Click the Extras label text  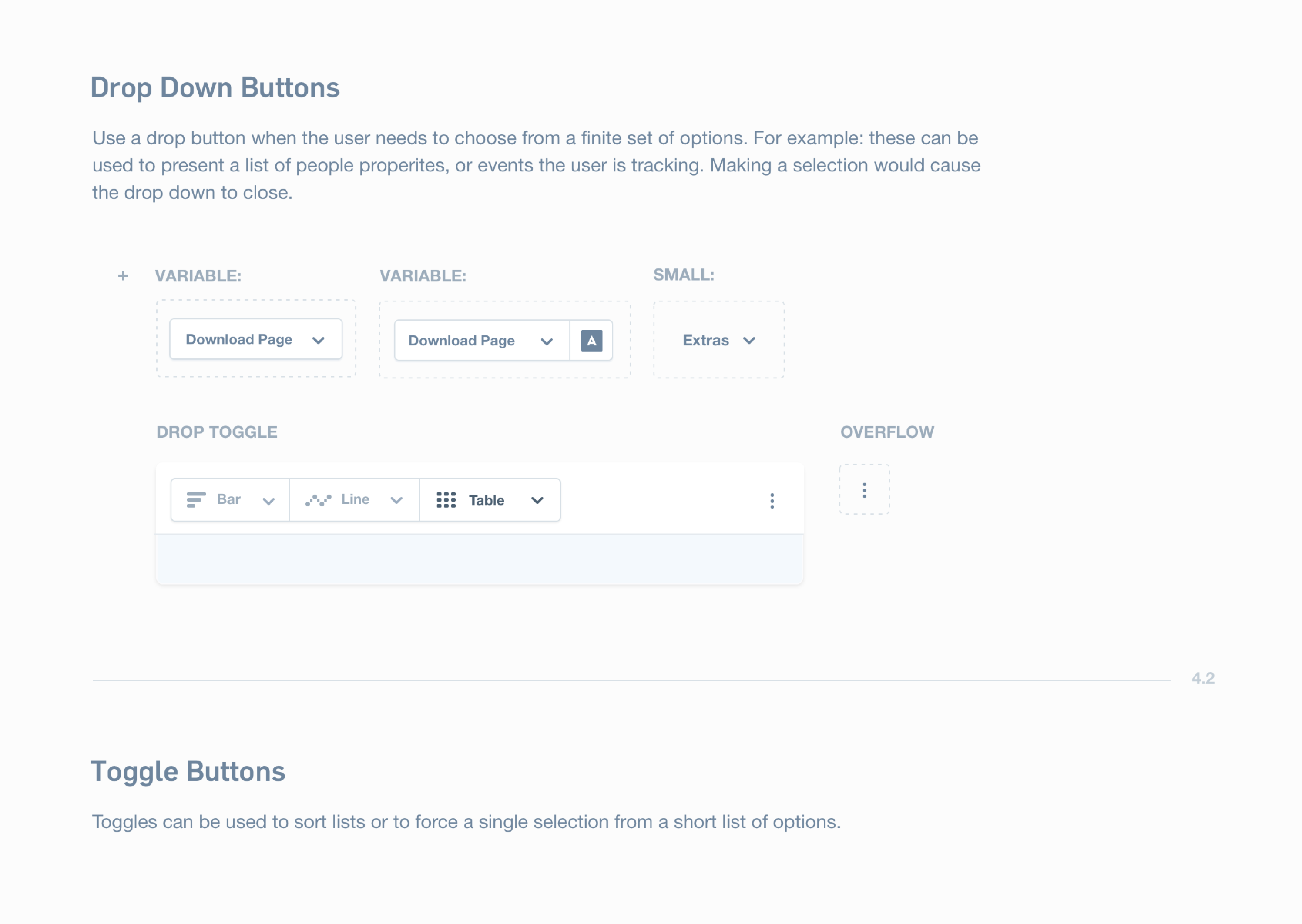tap(706, 341)
